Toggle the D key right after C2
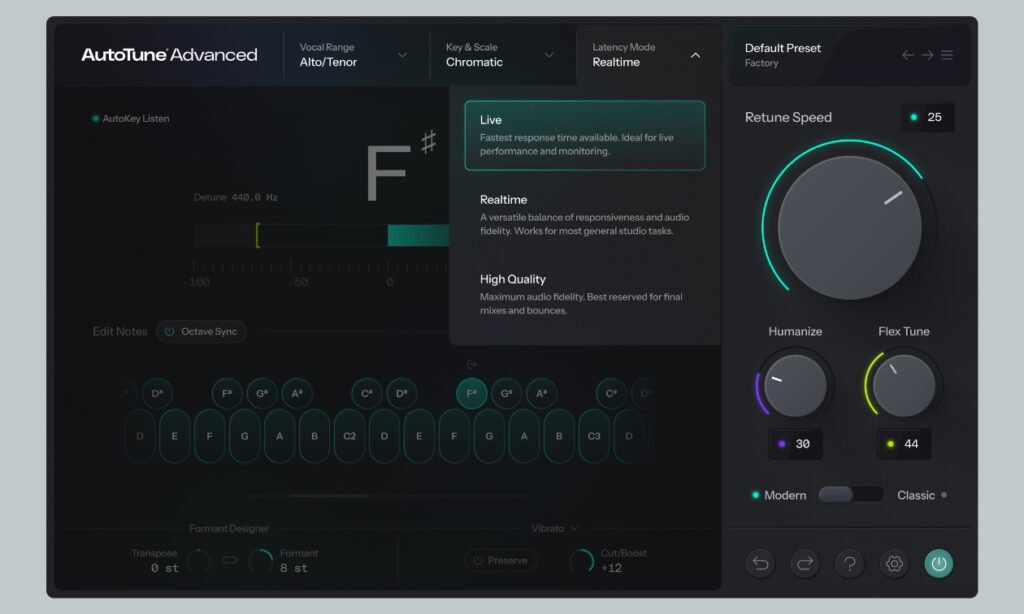The height and width of the screenshot is (614, 1024). (x=385, y=436)
